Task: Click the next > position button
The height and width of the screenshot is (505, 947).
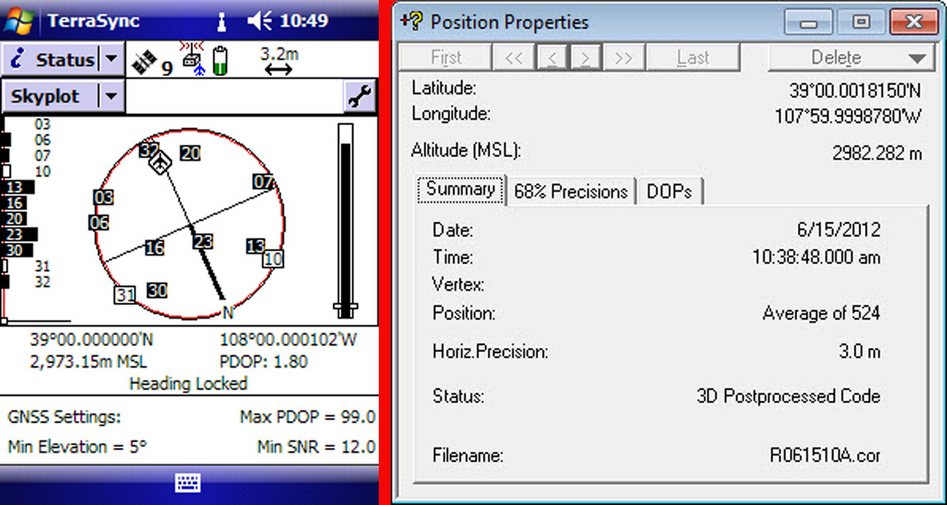Action: point(585,58)
